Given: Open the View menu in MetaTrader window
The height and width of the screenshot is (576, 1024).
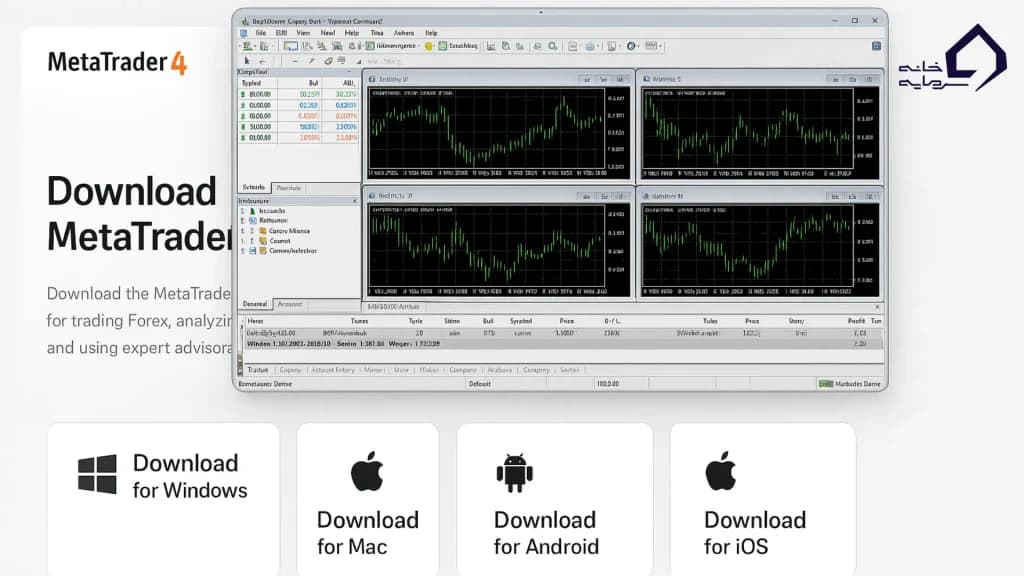Looking at the screenshot, I should [x=303, y=33].
